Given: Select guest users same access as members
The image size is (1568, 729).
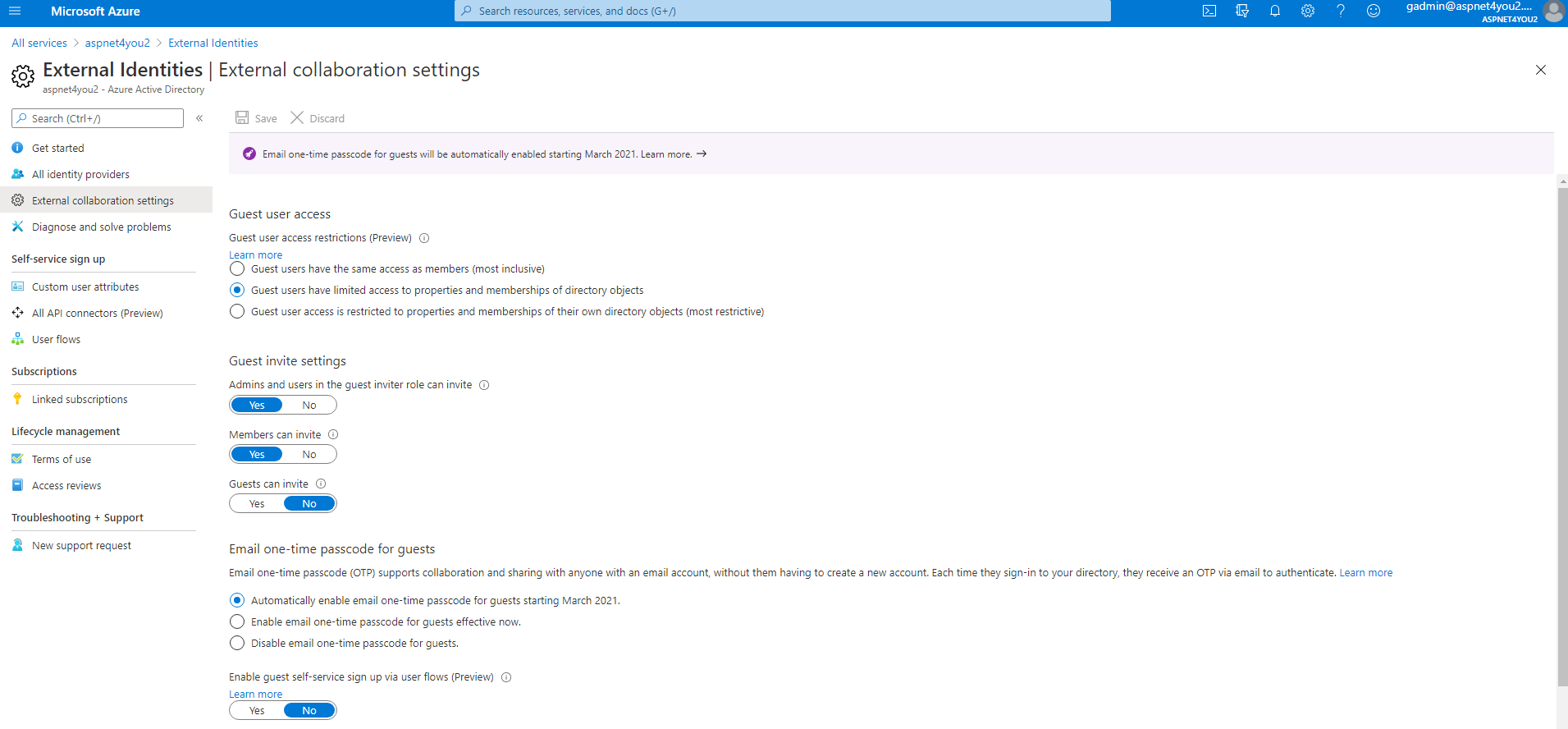Looking at the screenshot, I should click(237, 268).
